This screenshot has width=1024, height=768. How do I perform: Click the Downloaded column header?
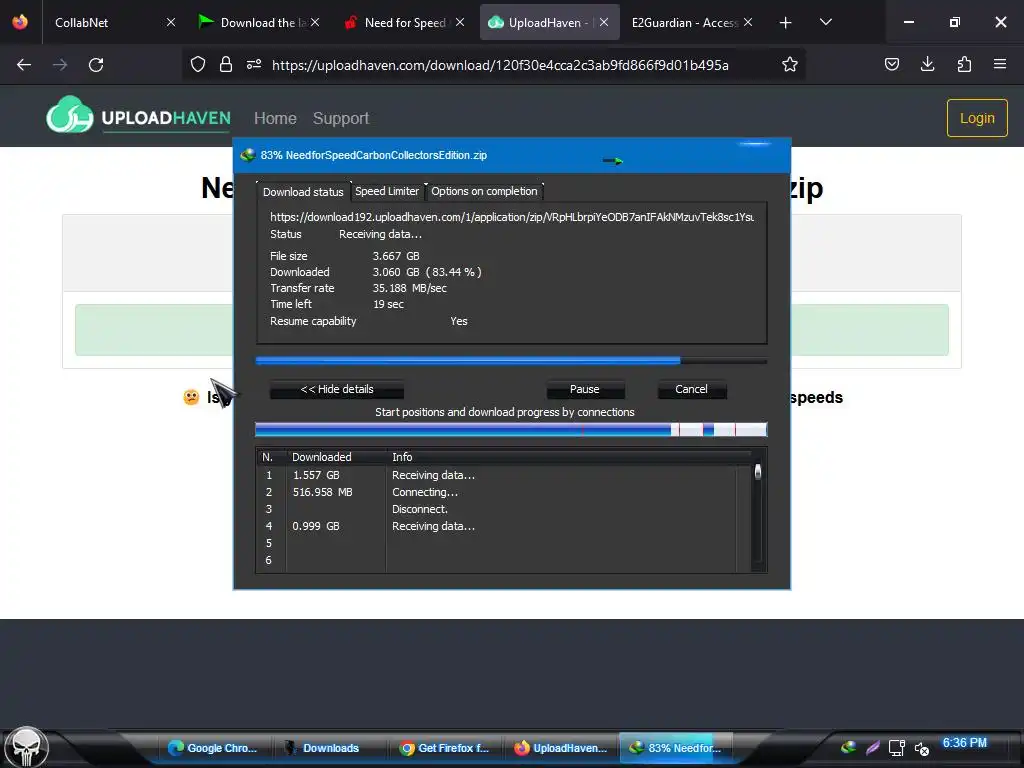(336, 457)
